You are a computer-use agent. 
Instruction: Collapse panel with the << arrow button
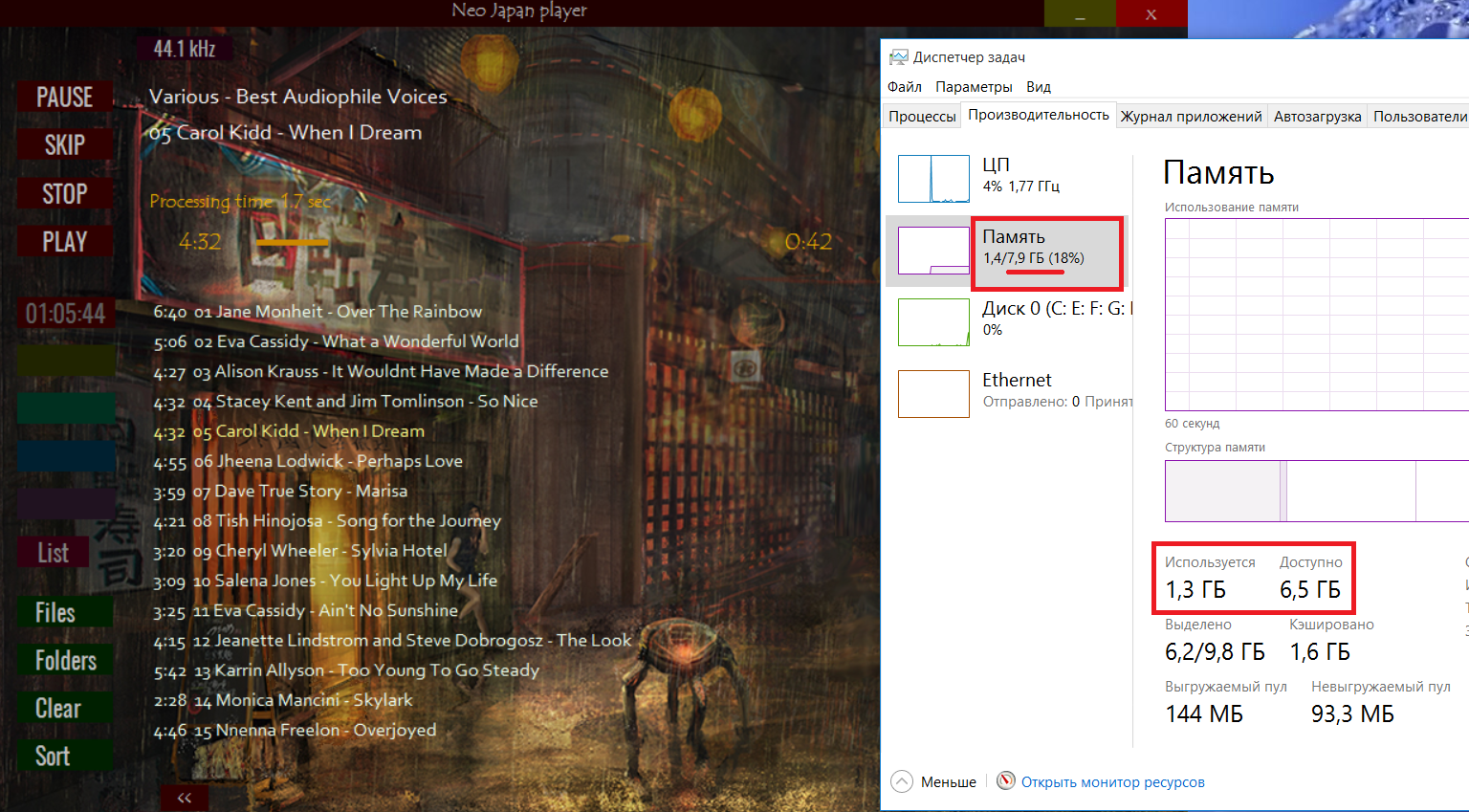185,798
